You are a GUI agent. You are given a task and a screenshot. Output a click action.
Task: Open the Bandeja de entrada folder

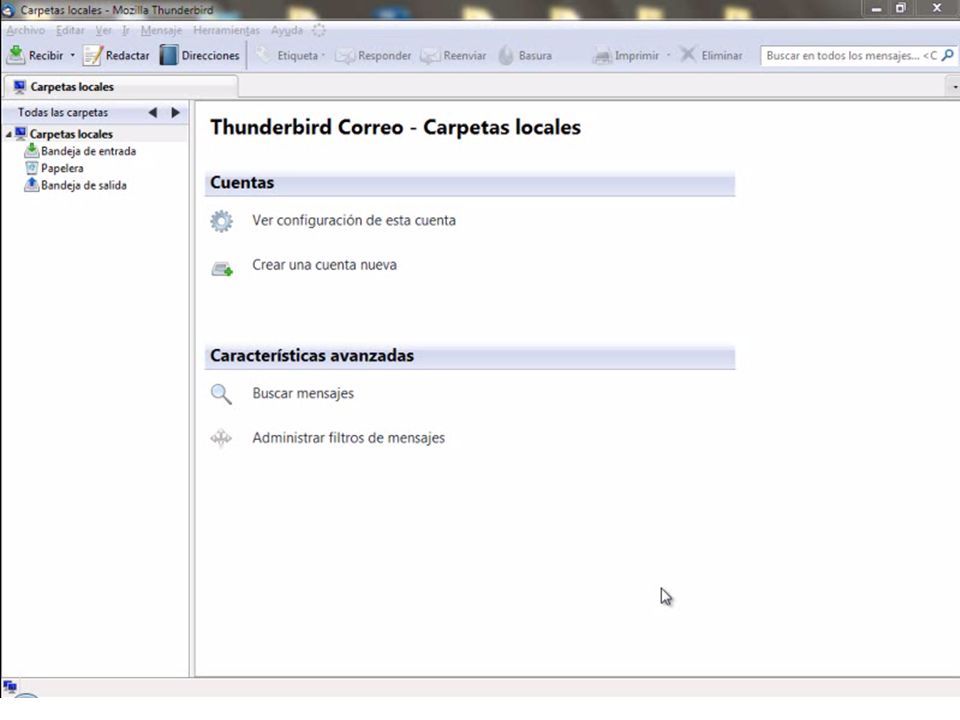tap(88, 151)
